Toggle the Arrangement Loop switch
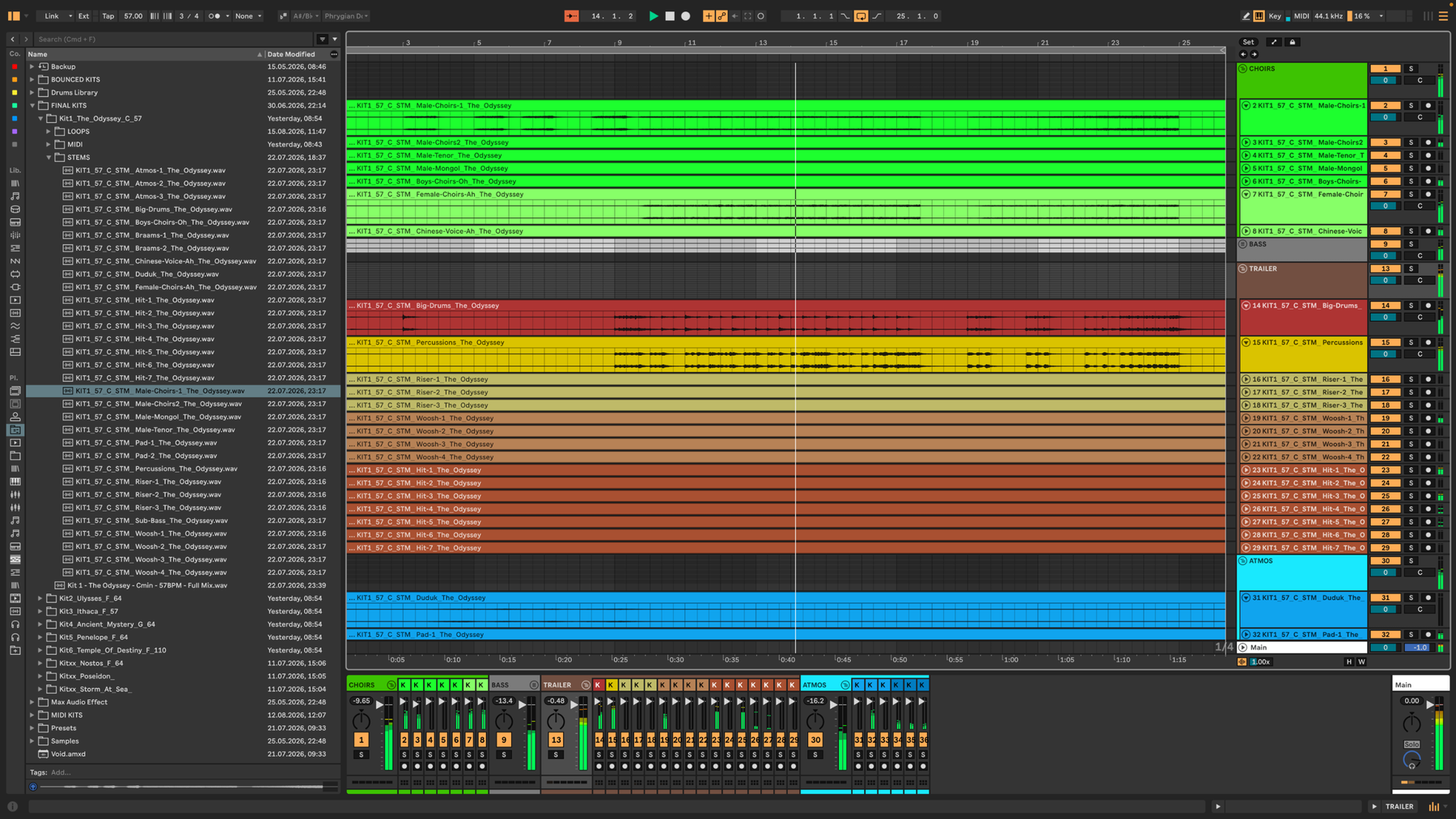Image resolution: width=1456 pixels, height=819 pixels. [861, 16]
